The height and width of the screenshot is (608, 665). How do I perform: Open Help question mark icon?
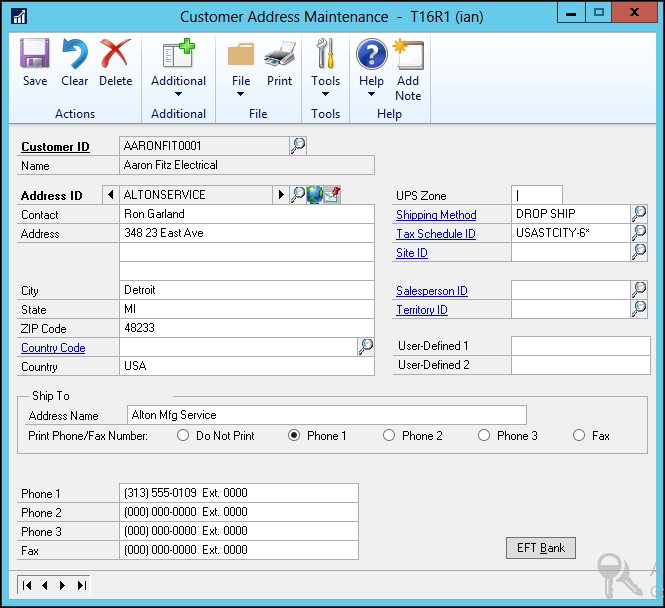[x=372, y=54]
